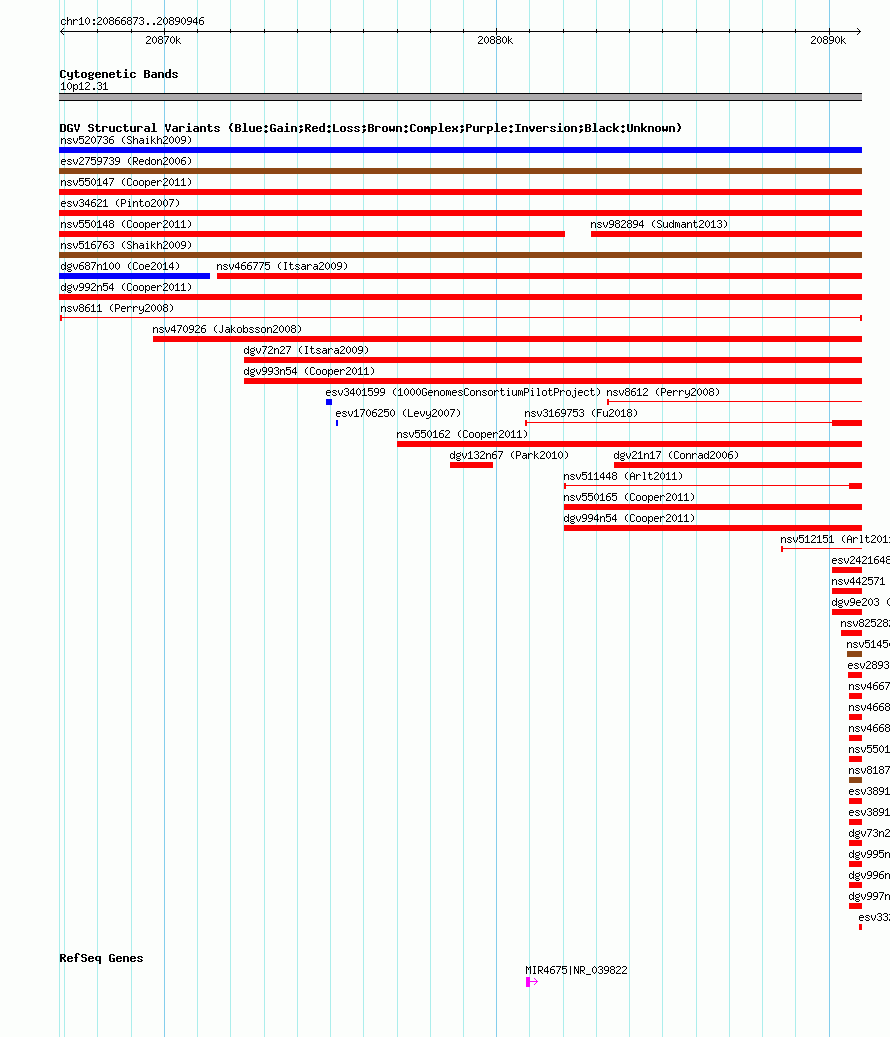
Task: Select dgv21n17 (Conrad2006) label
Action: click(x=676, y=456)
